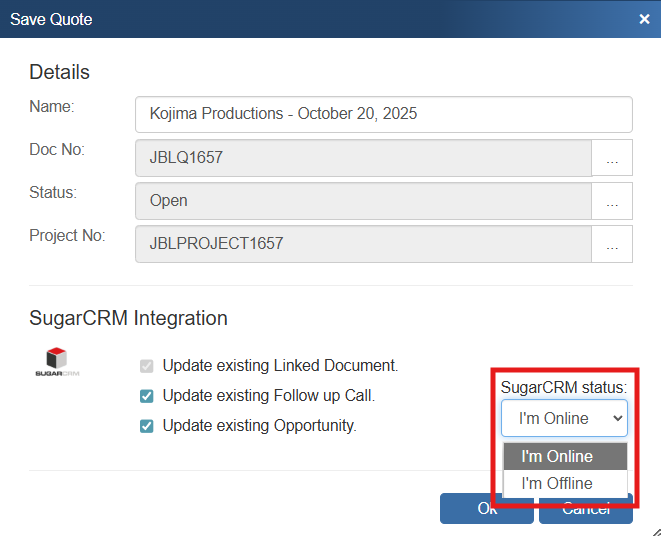Choose the I'm Offline status option
This screenshot has width=661, height=536.
click(x=564, y=484)
